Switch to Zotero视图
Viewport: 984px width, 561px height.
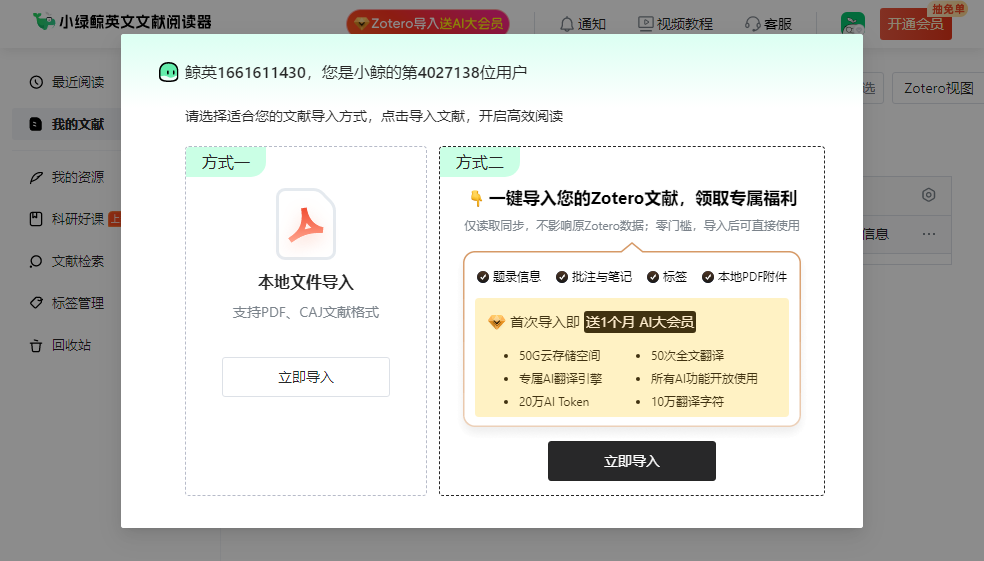coord(938,88)
